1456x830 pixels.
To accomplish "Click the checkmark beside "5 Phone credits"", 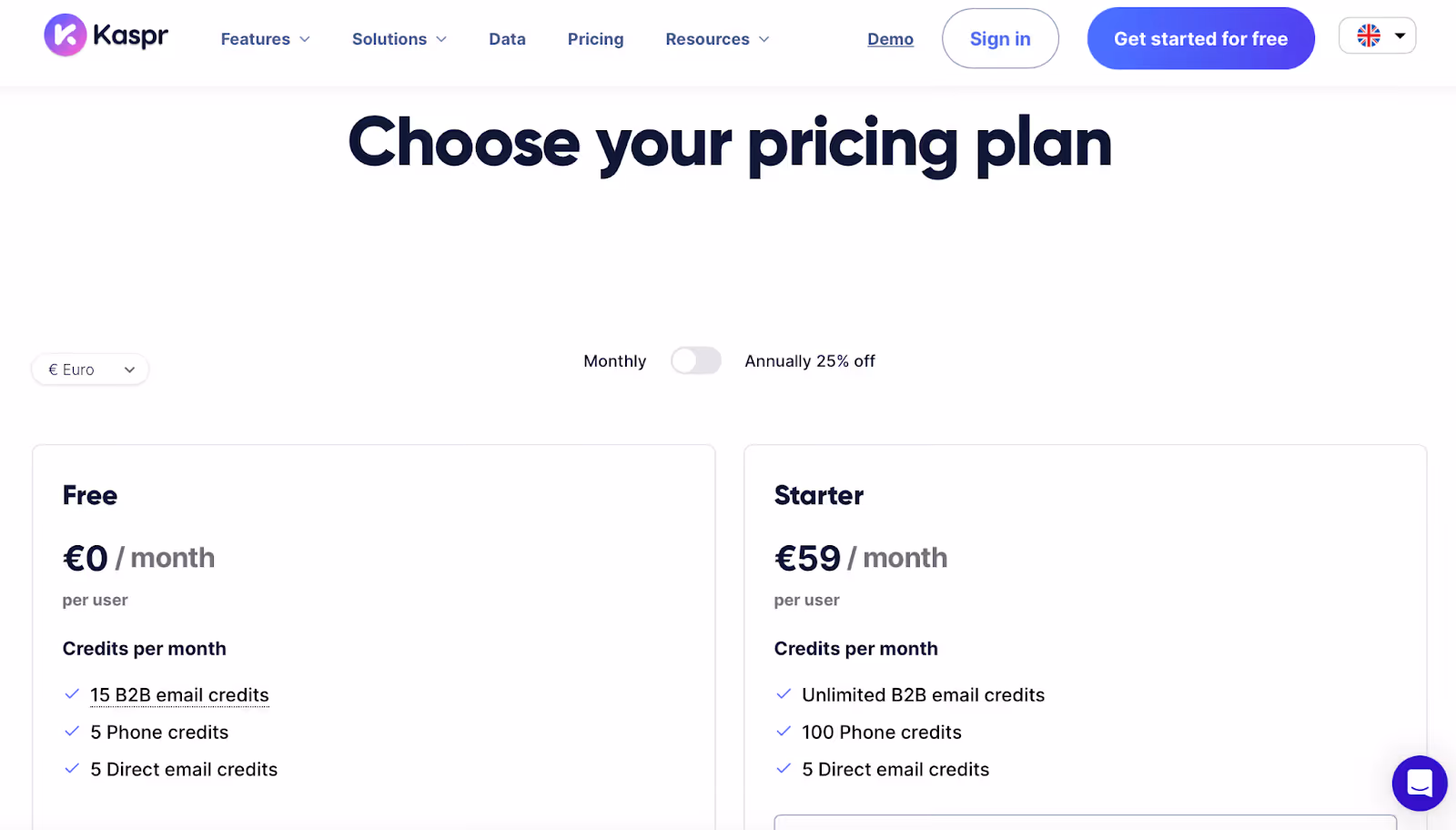I will (72, 731).
